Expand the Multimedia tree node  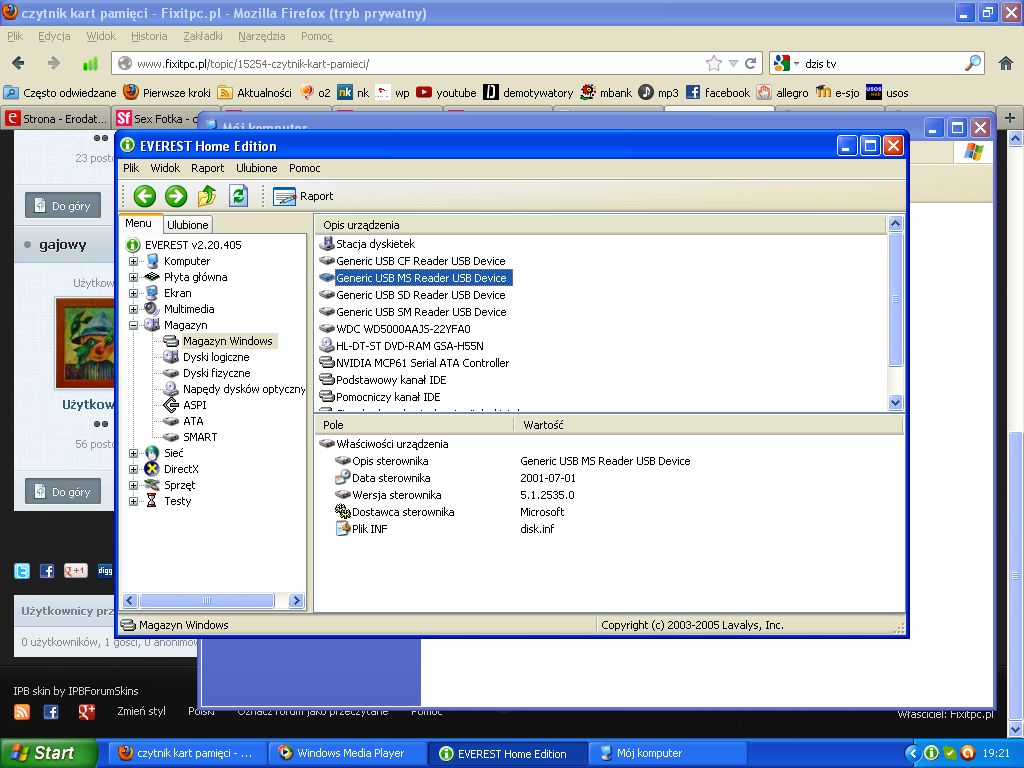pos(133,309)
